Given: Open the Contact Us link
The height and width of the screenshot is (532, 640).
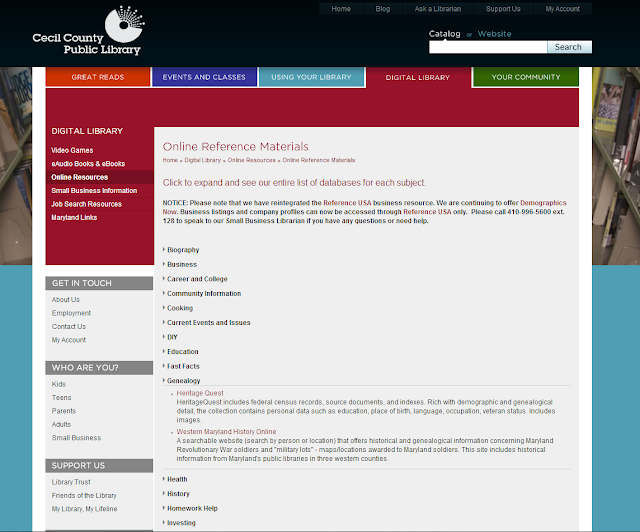Looking at the screenshot, I should point(69,327).
